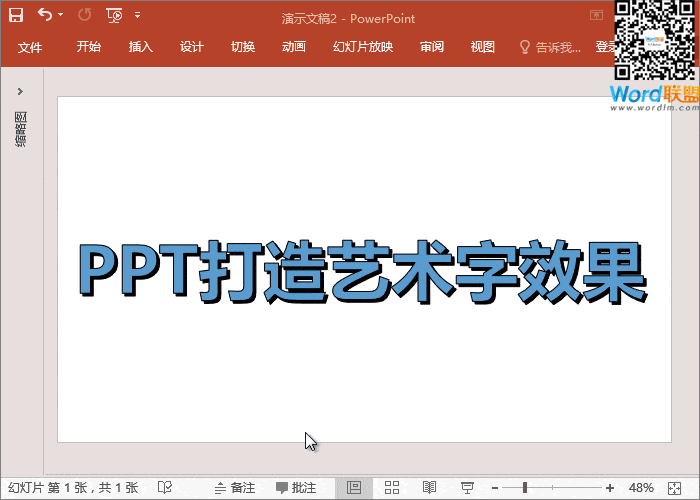Open the 插入 (Insert) ribbon tab

click(141, 47)
